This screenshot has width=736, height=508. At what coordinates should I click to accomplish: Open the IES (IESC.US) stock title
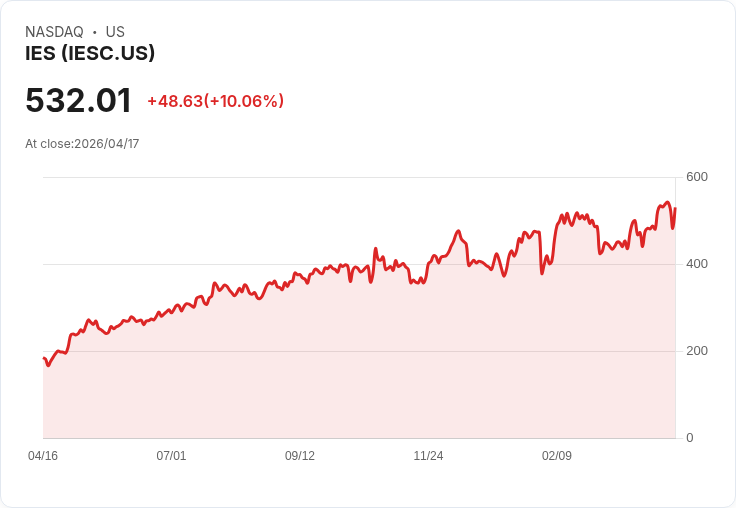[x=90, y=53]
